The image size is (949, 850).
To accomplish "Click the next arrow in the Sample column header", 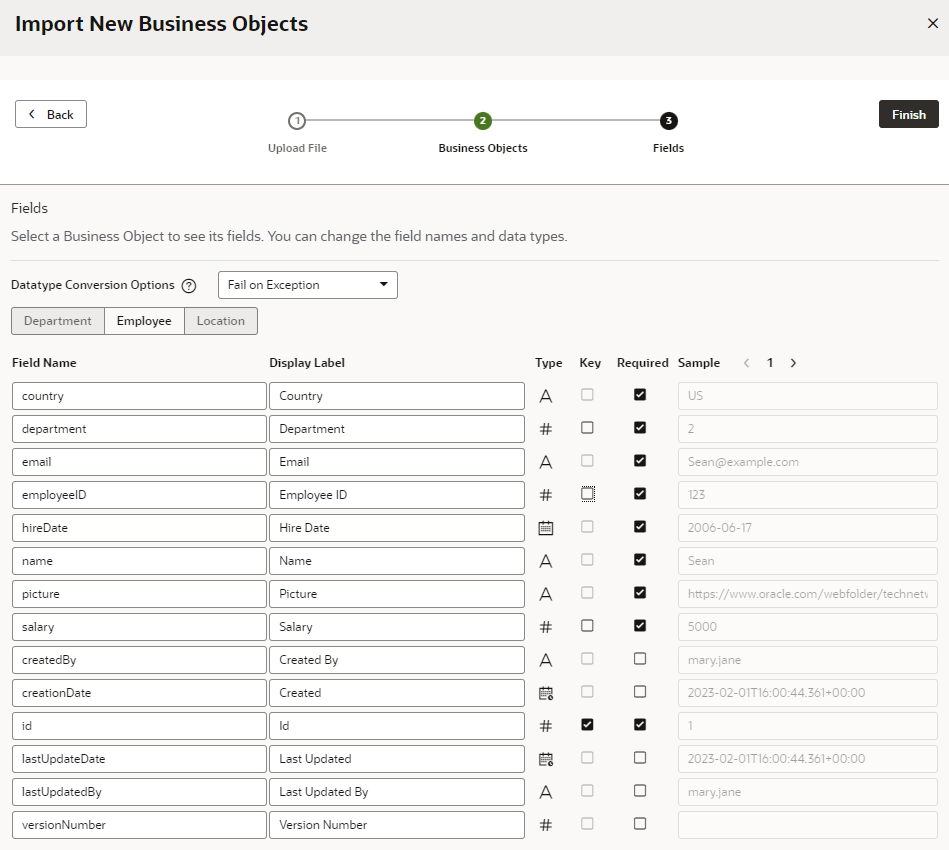I will click(x=792, y=363).
